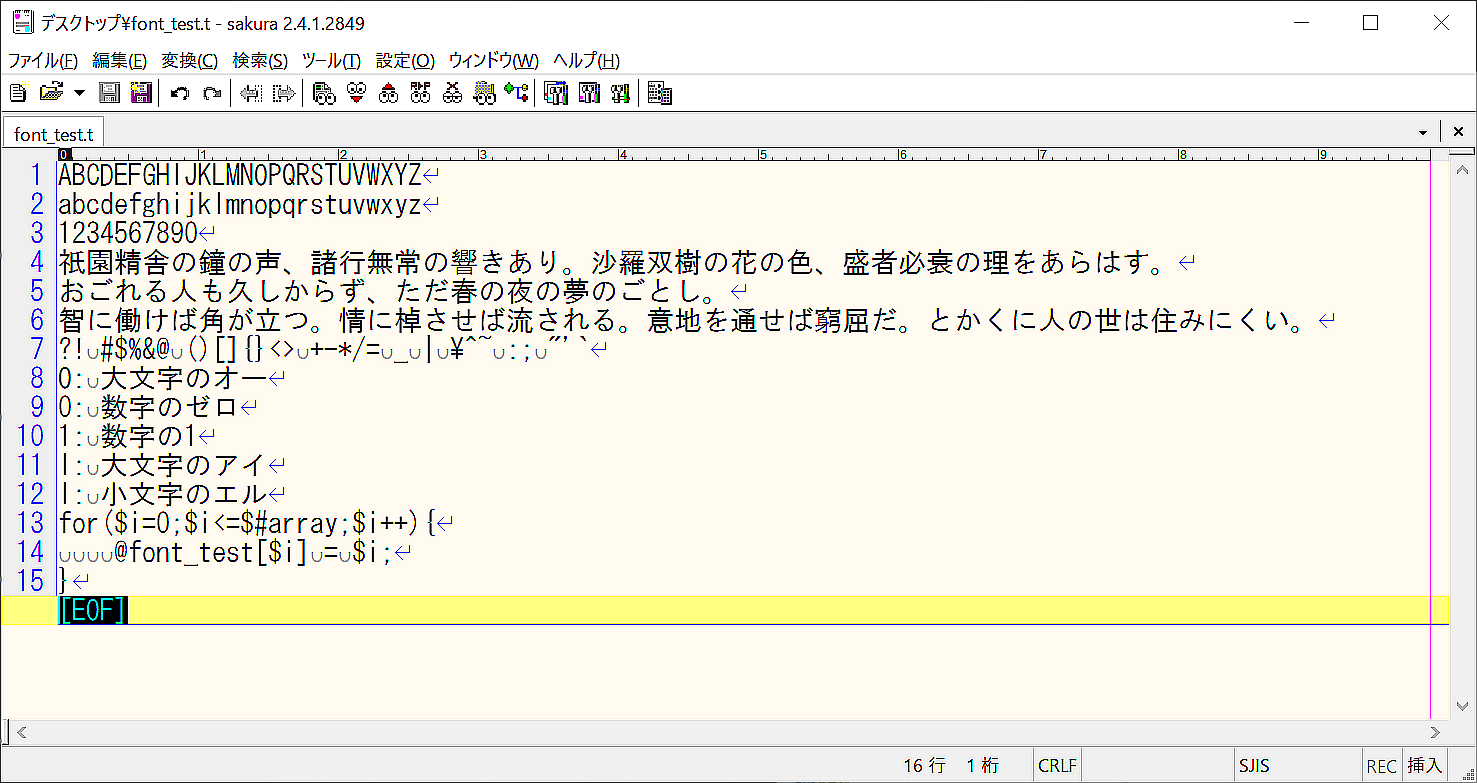Click the line starting 智に働けば角が立つ

pyautogui.click(x=687, y=321)
